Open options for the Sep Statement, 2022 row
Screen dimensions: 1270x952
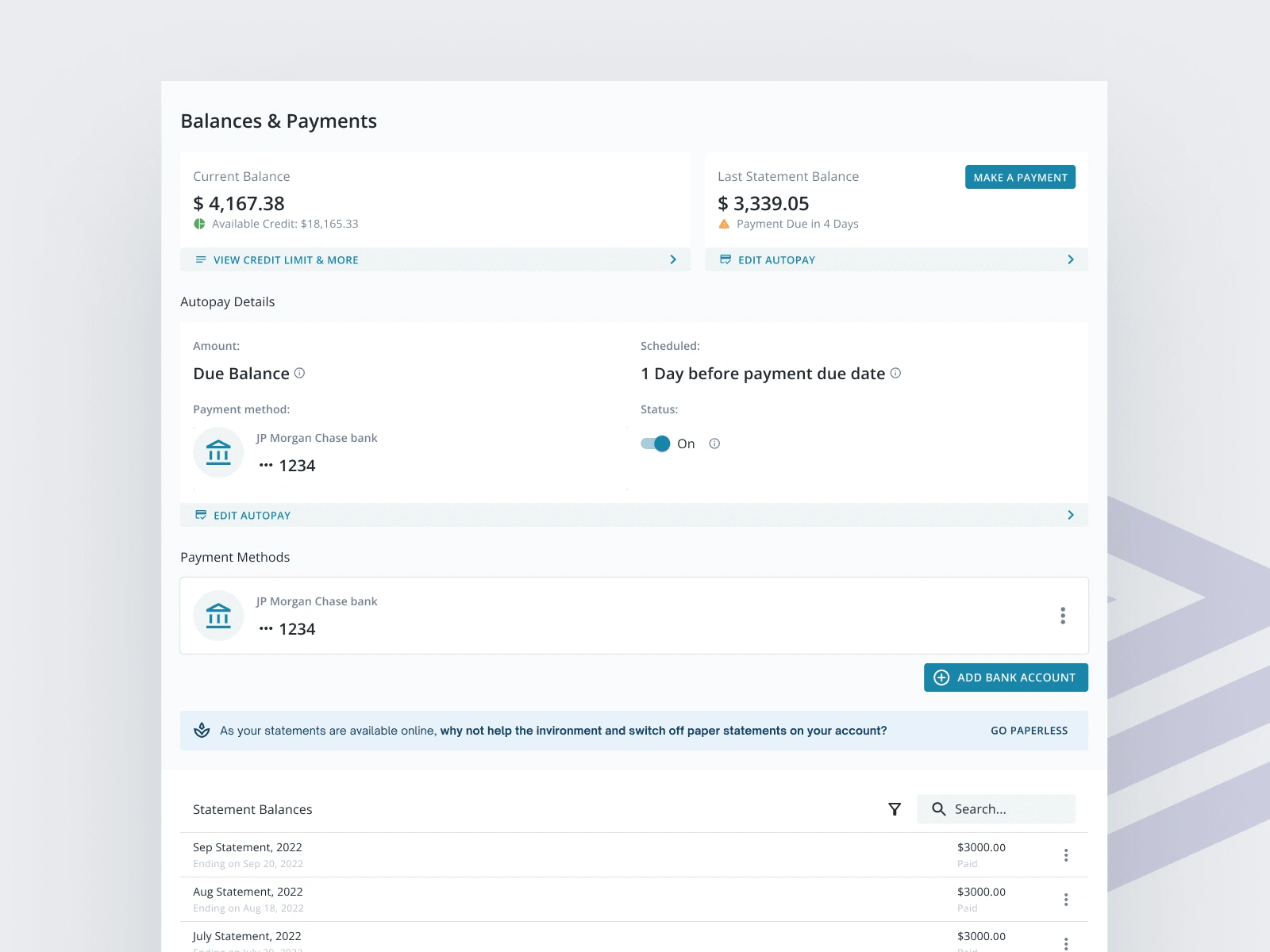coord(1066,855)
